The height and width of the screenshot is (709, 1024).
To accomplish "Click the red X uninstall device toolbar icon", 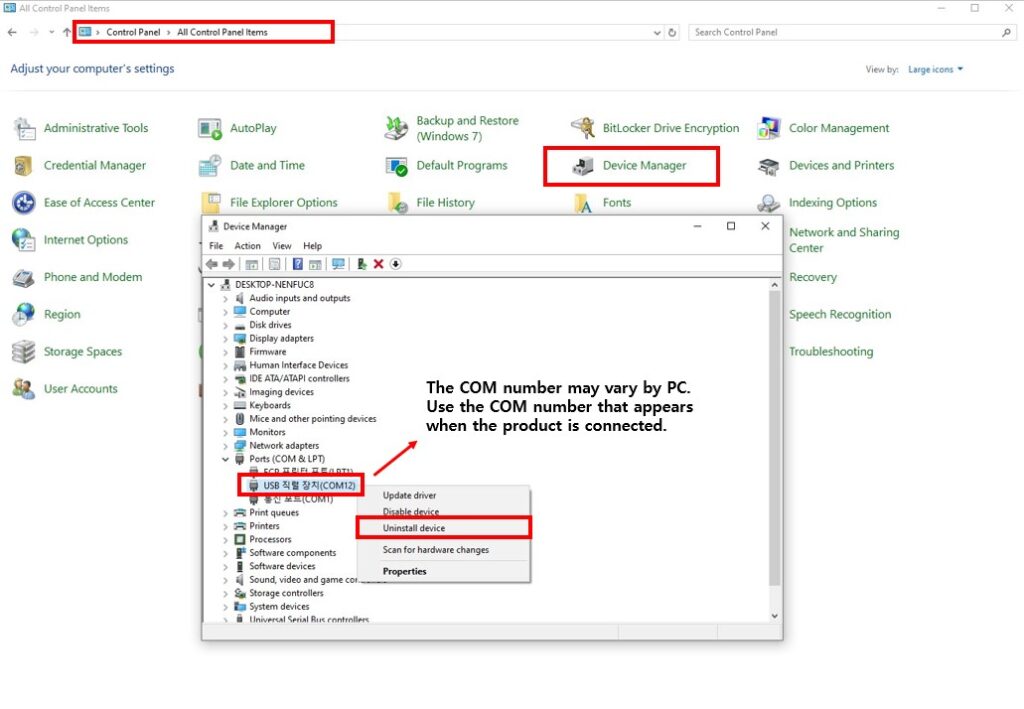I will click(x=378, y=264).
